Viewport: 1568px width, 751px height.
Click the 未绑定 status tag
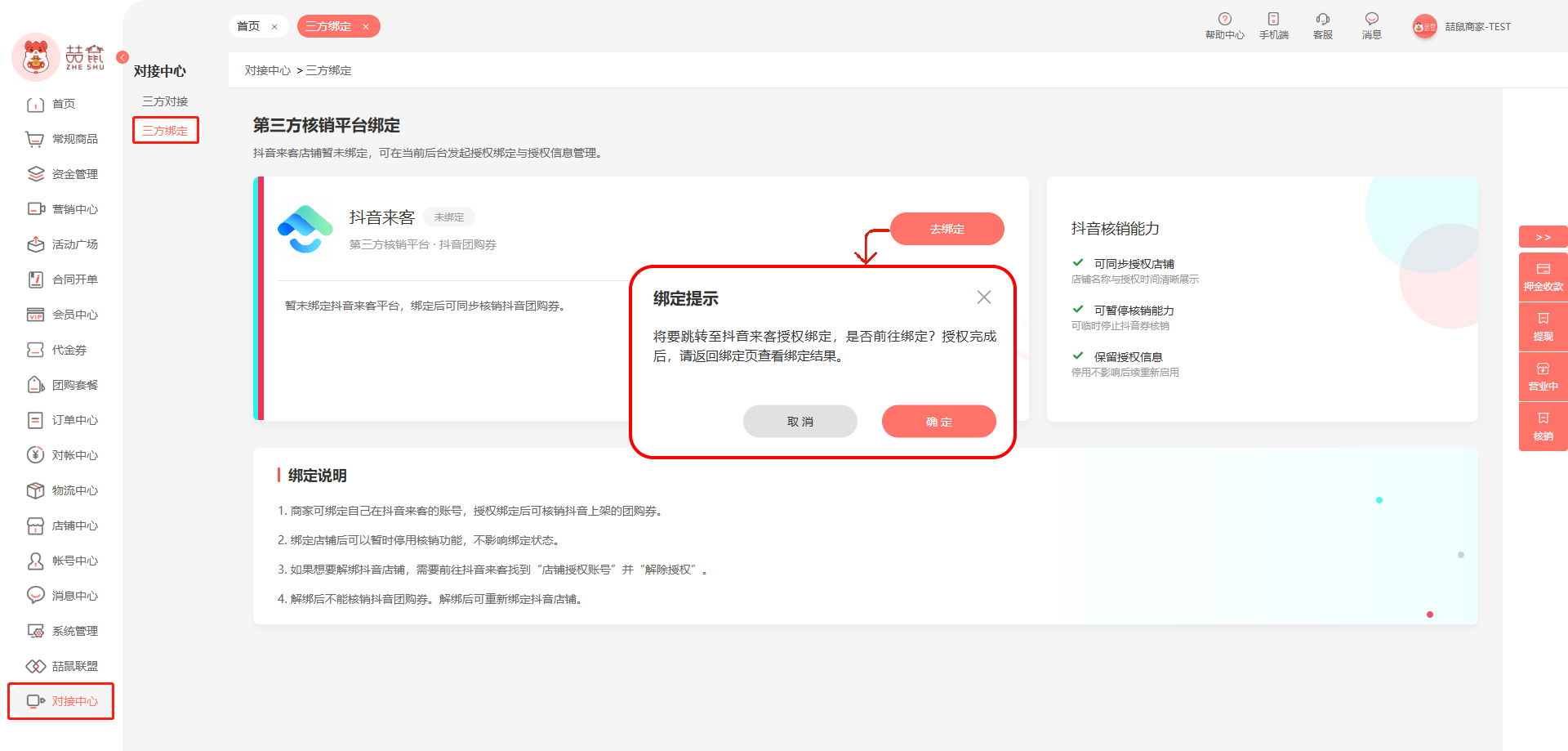[449, 217]
